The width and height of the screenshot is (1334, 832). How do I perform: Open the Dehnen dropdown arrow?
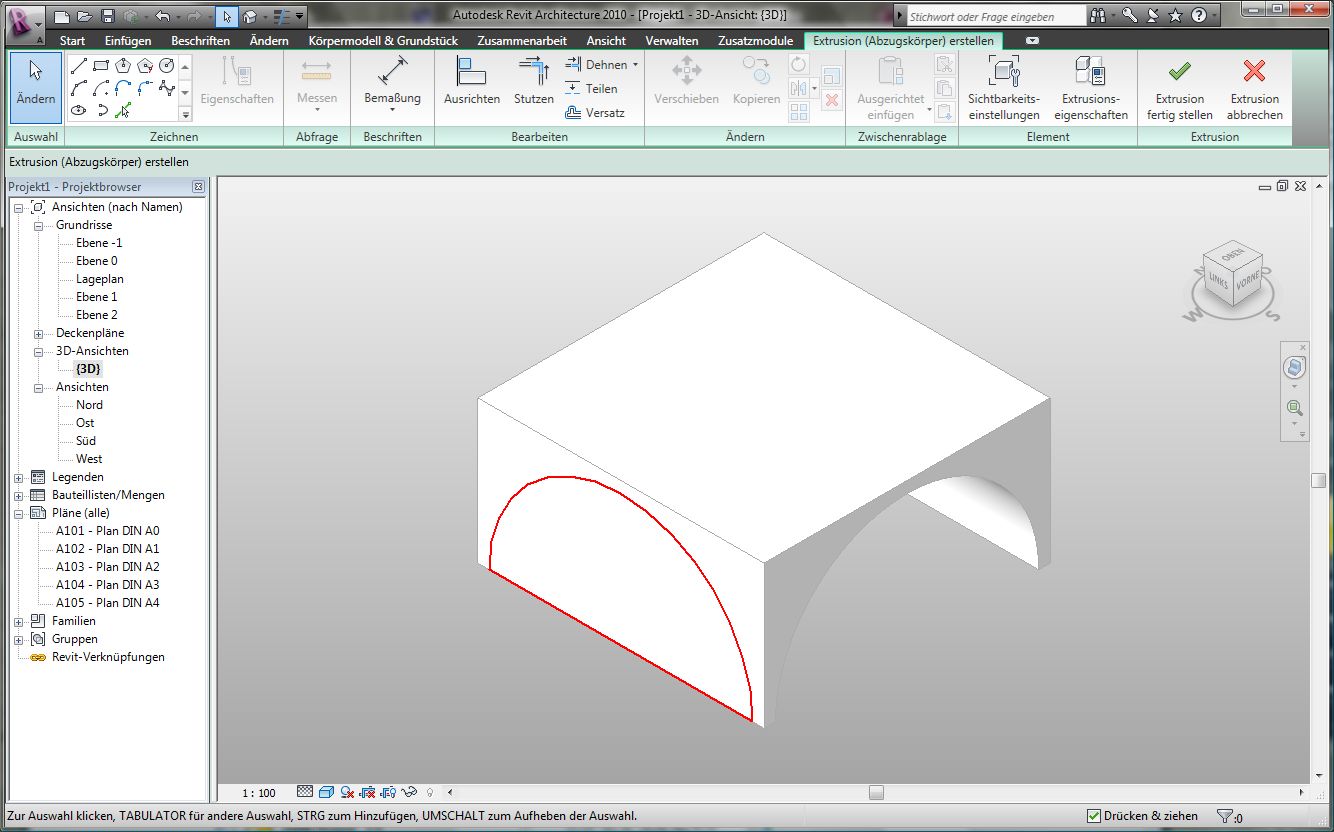coord(635,65)
